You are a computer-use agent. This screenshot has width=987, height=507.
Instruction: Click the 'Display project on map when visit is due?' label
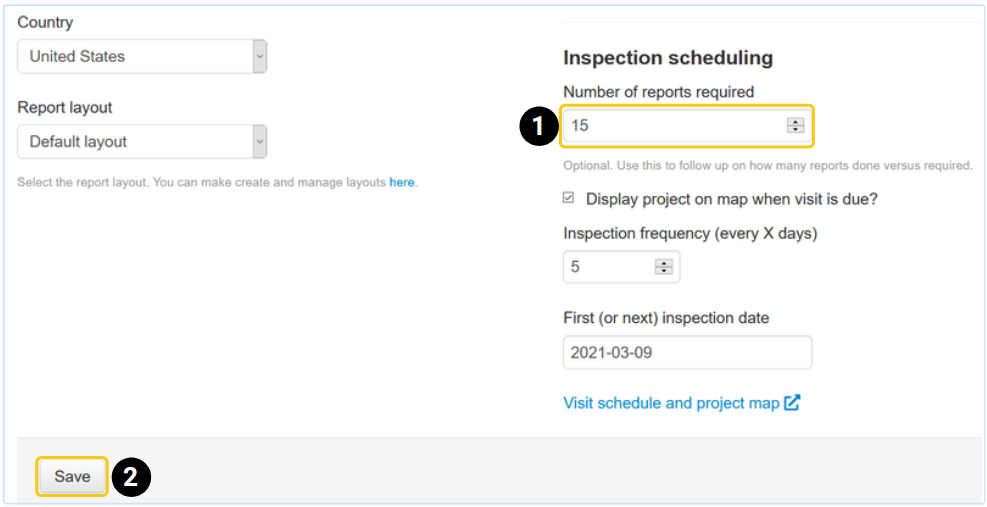coord(731,199)
